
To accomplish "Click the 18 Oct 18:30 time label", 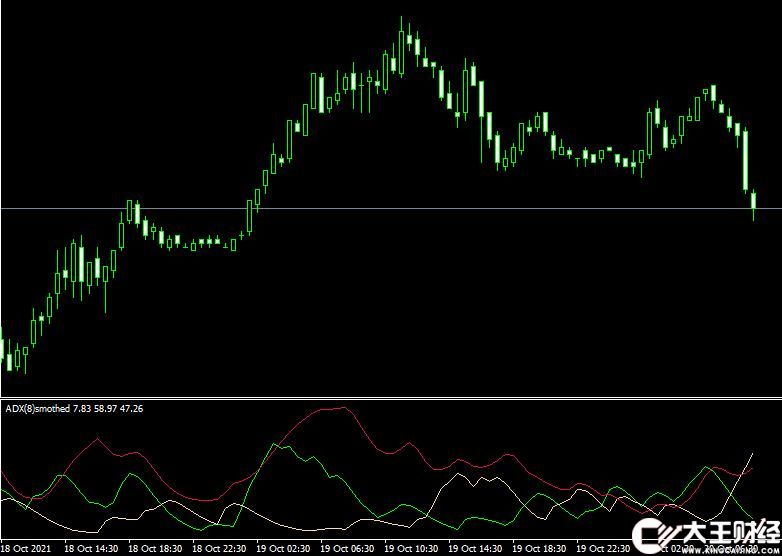I will pos(156,549).
